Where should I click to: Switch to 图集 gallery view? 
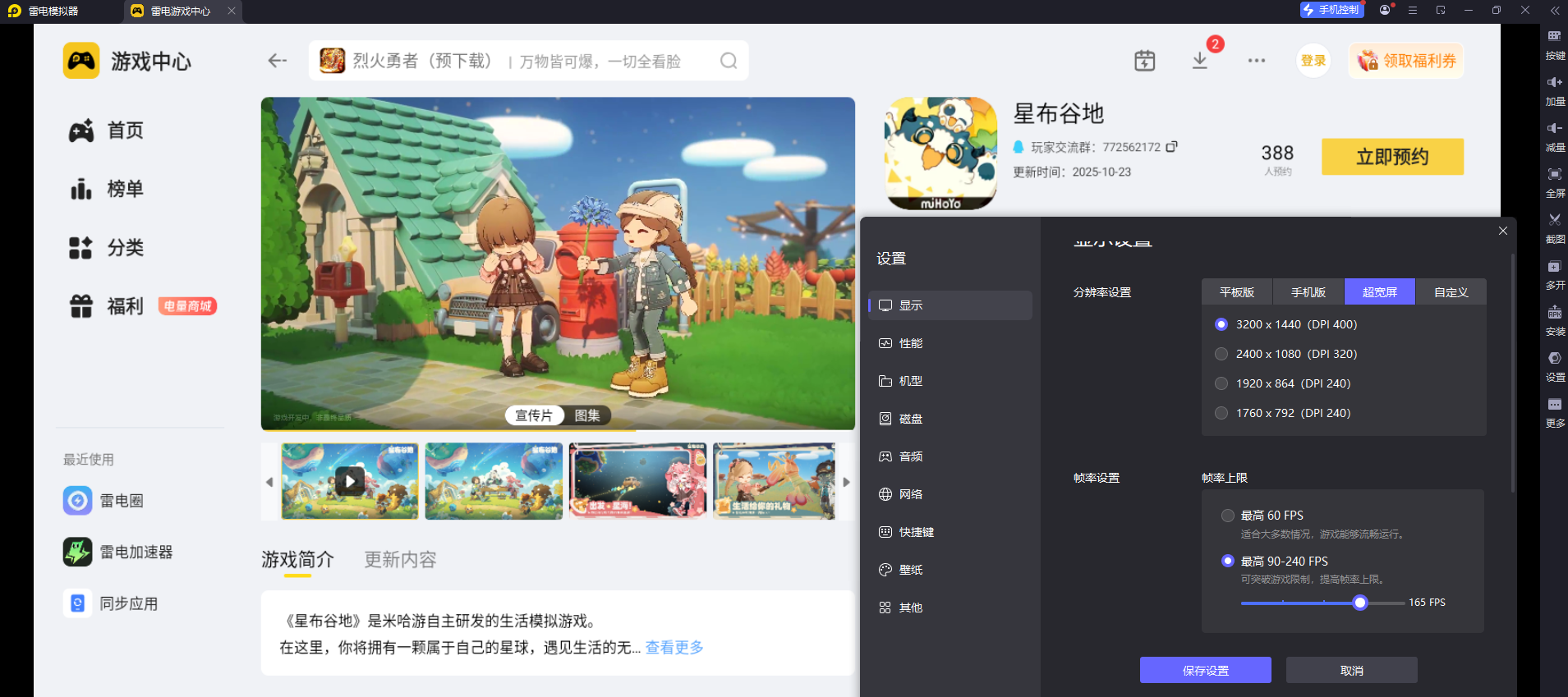click(587, 415)
